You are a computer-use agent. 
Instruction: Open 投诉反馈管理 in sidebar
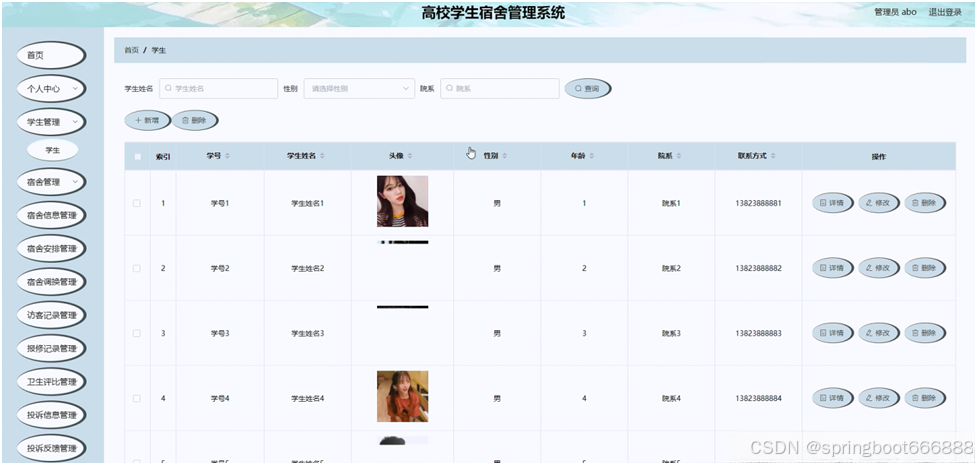(x=51, y=448)
